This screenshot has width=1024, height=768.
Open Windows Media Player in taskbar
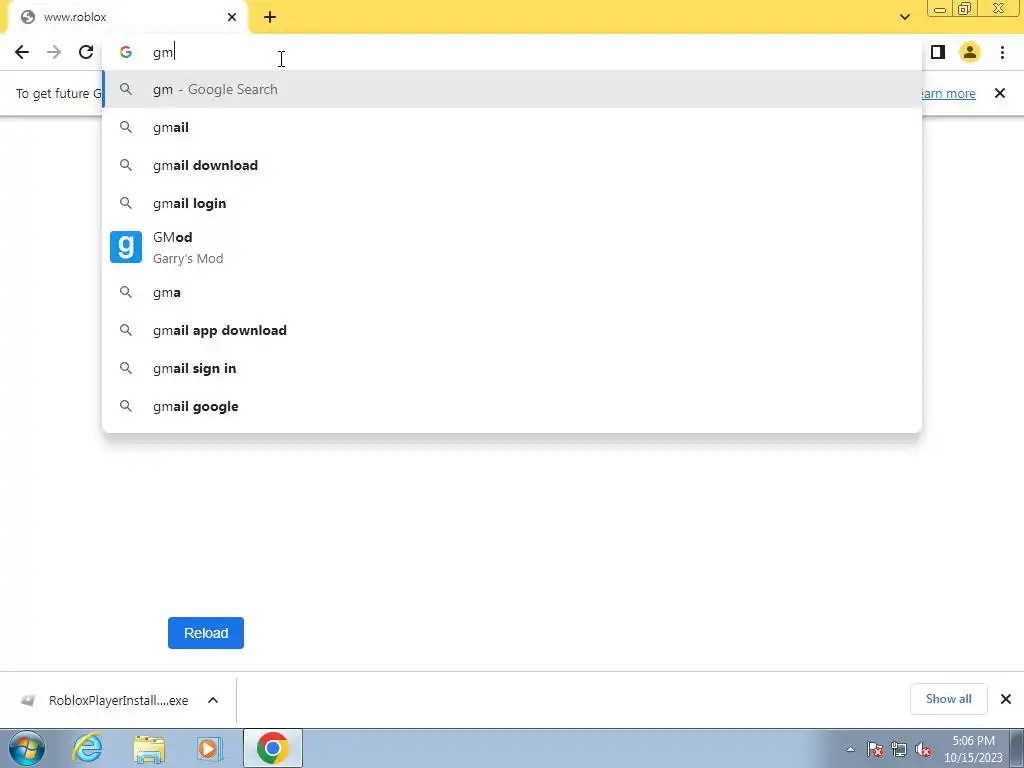[x=209, y=749]
